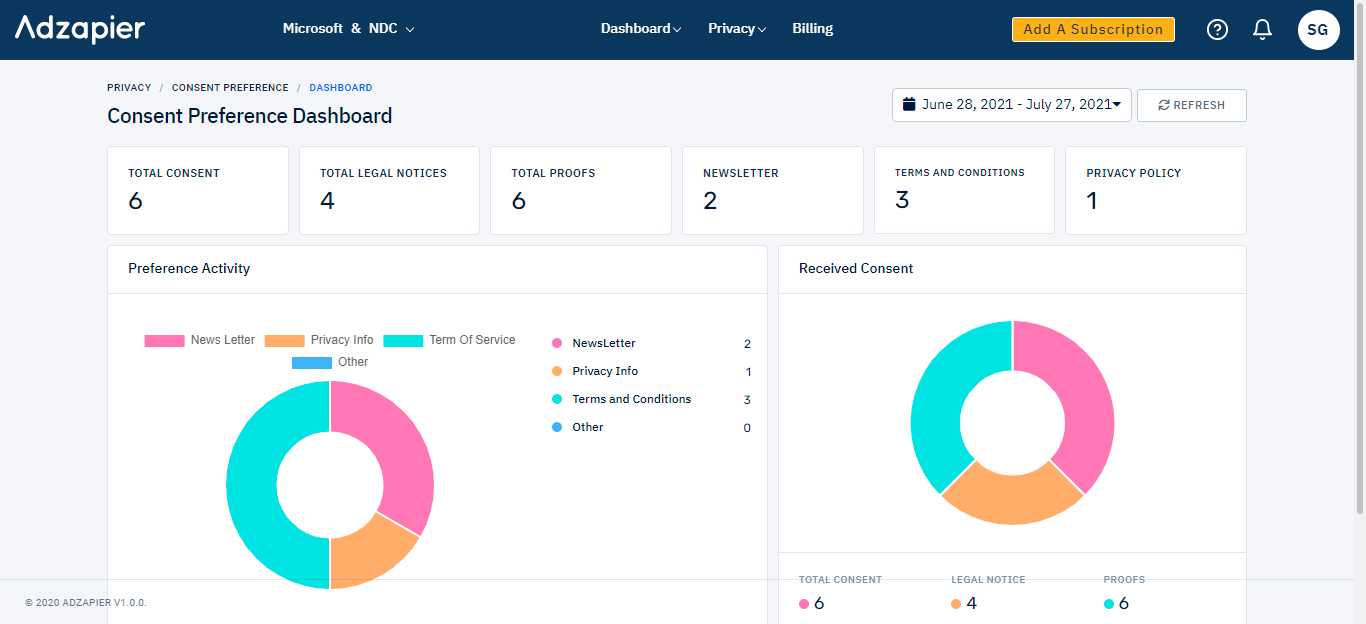Open the date range picker dropdown
Viewport: 1366px width, 624px height.
pyautogui.click(x=1010, y=103)
